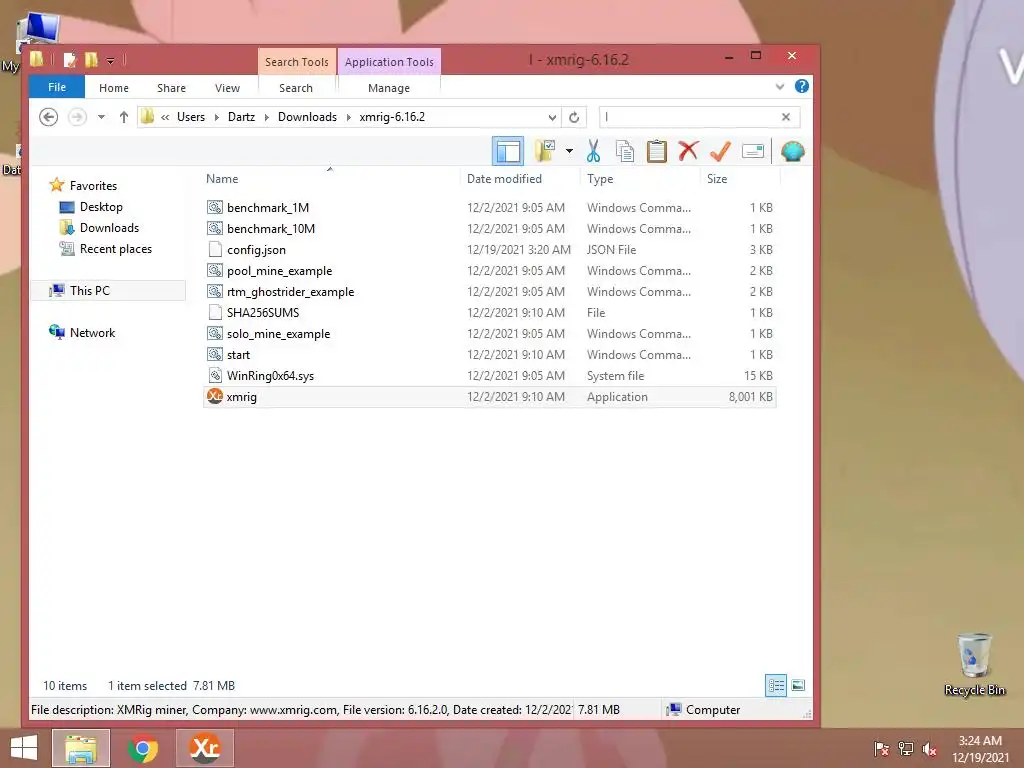Screen dimensions: 1024x768
Task: Click Downloads in the address breadcrumb
Action: tap(307, 117)
